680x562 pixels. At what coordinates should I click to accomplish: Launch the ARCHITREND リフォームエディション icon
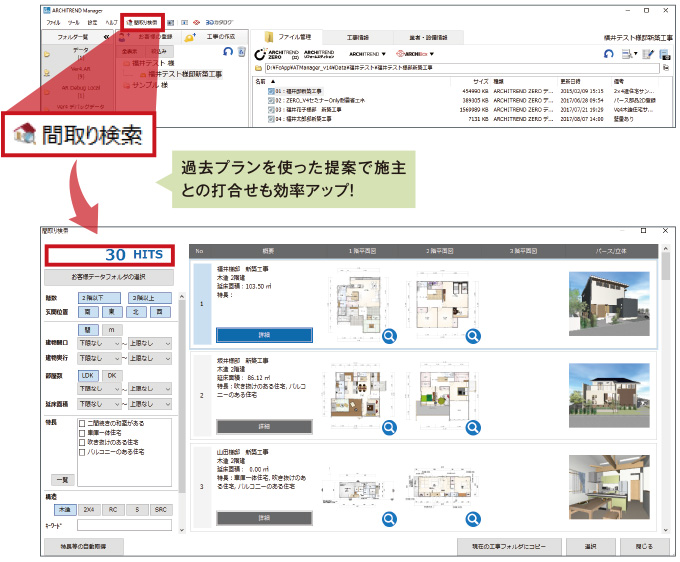click(319, 54)
